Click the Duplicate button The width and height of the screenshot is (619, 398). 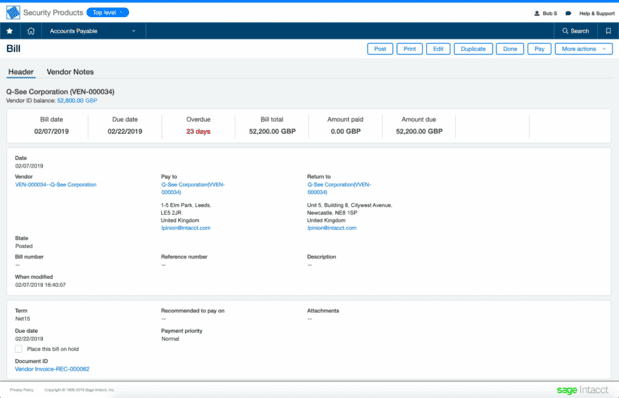(x=473, y=49)
